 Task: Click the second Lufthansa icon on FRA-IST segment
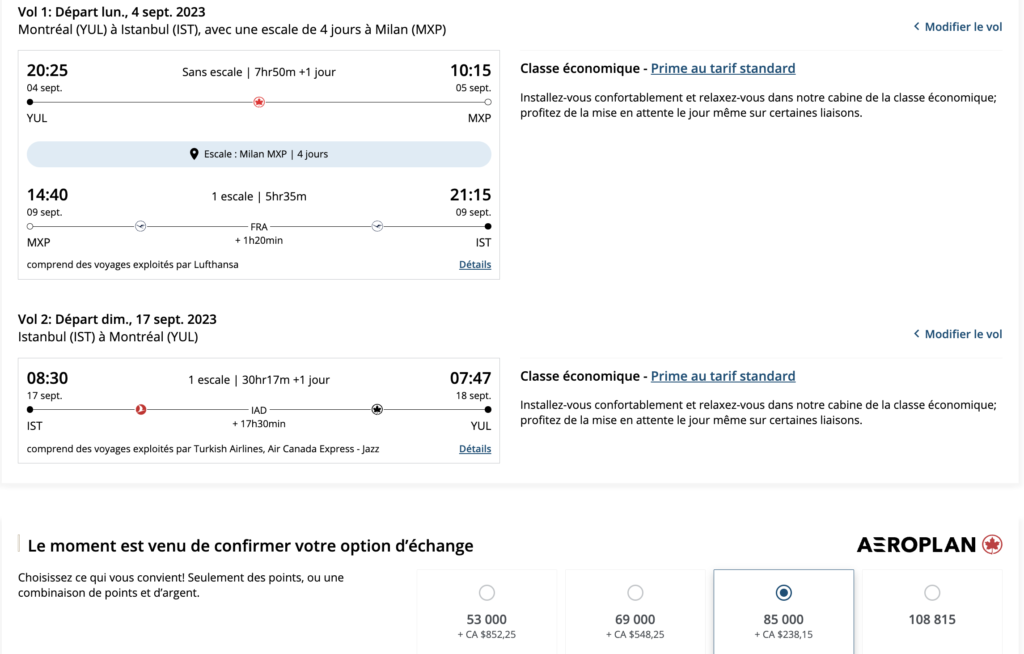click(x=377, y=226)
